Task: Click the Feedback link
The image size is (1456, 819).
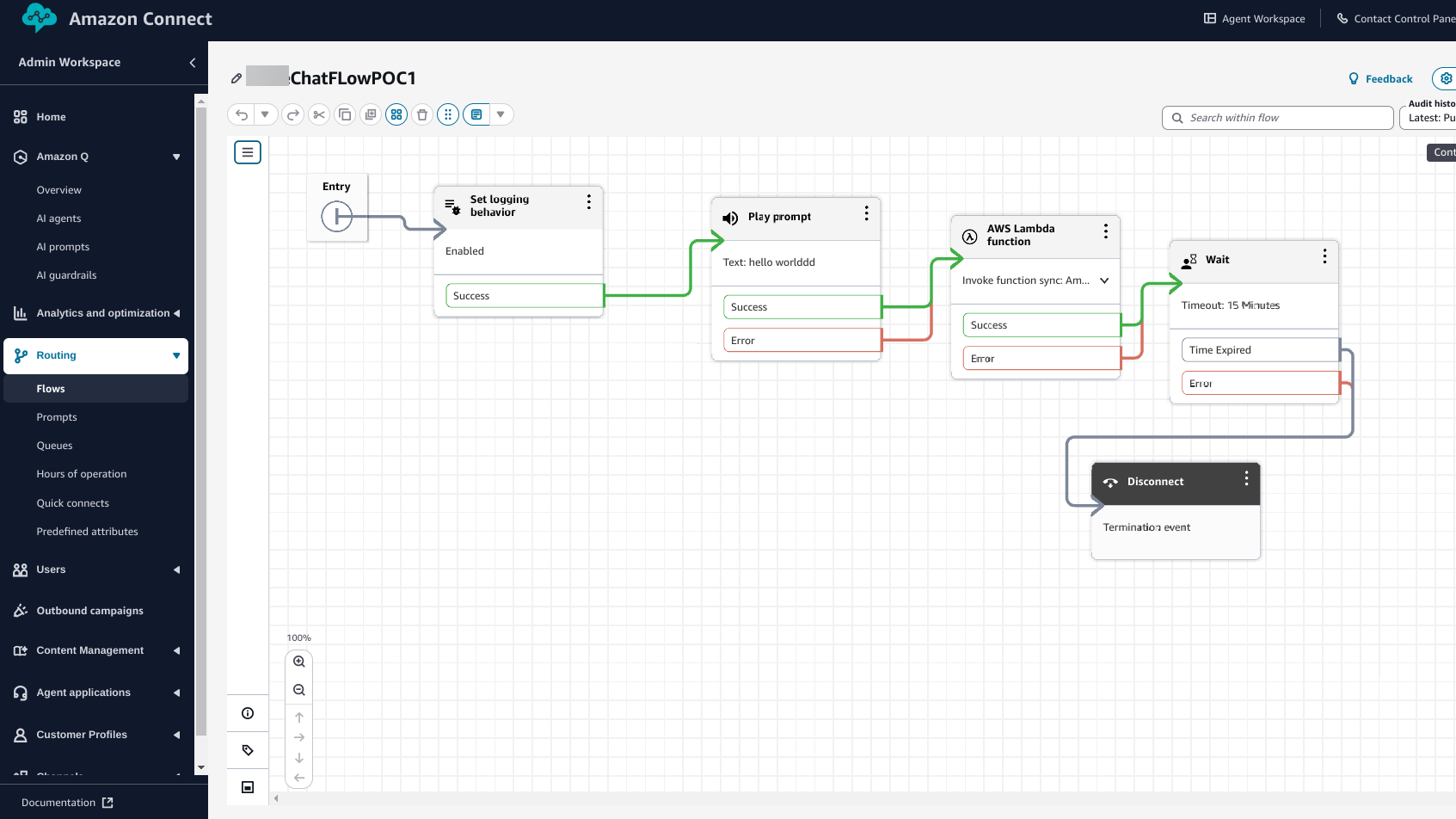Action: pos(1380,79)
